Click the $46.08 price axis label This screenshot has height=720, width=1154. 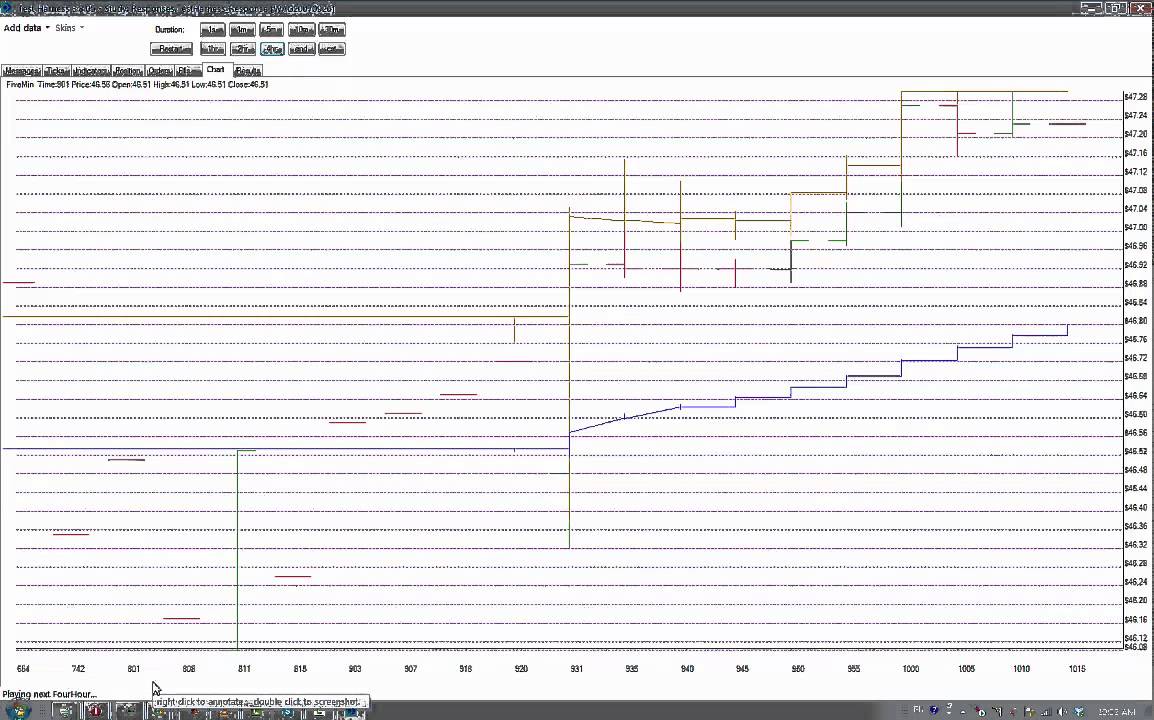(1136, 647)
